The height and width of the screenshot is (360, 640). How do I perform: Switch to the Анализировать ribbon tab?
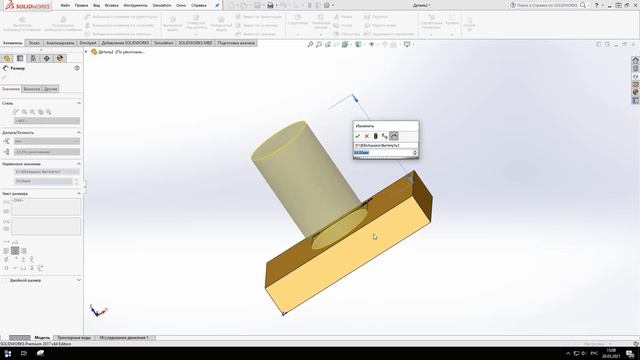coord(60,43)
